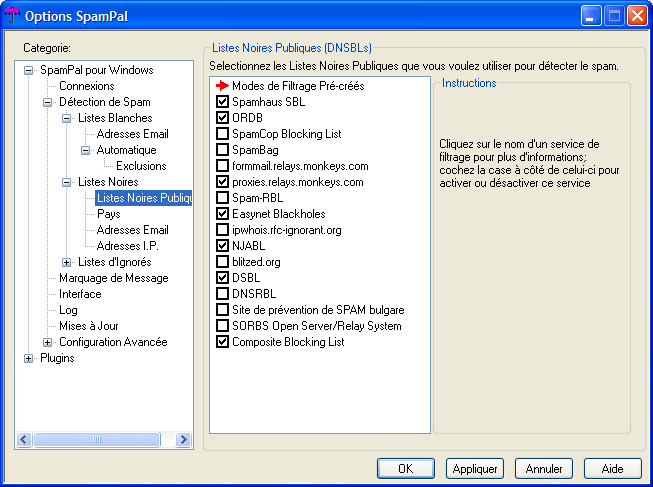Open the Log category

68,310
